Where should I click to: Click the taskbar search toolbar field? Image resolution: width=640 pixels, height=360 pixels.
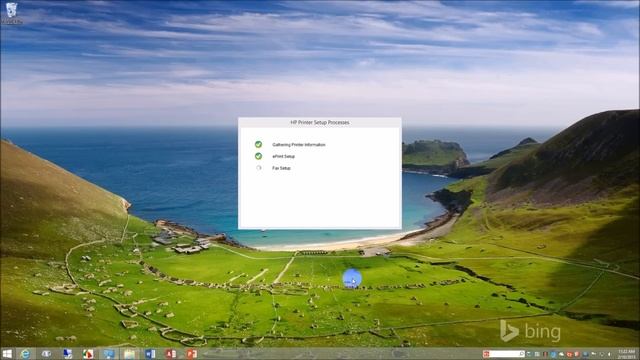pos(504,354)
